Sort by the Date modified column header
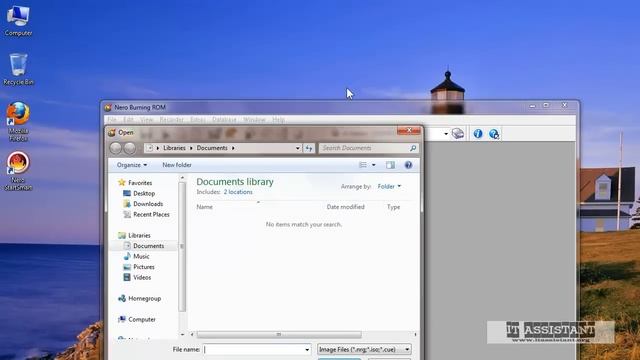The width and height of the screenshot is (640, 360). (345, 207)
